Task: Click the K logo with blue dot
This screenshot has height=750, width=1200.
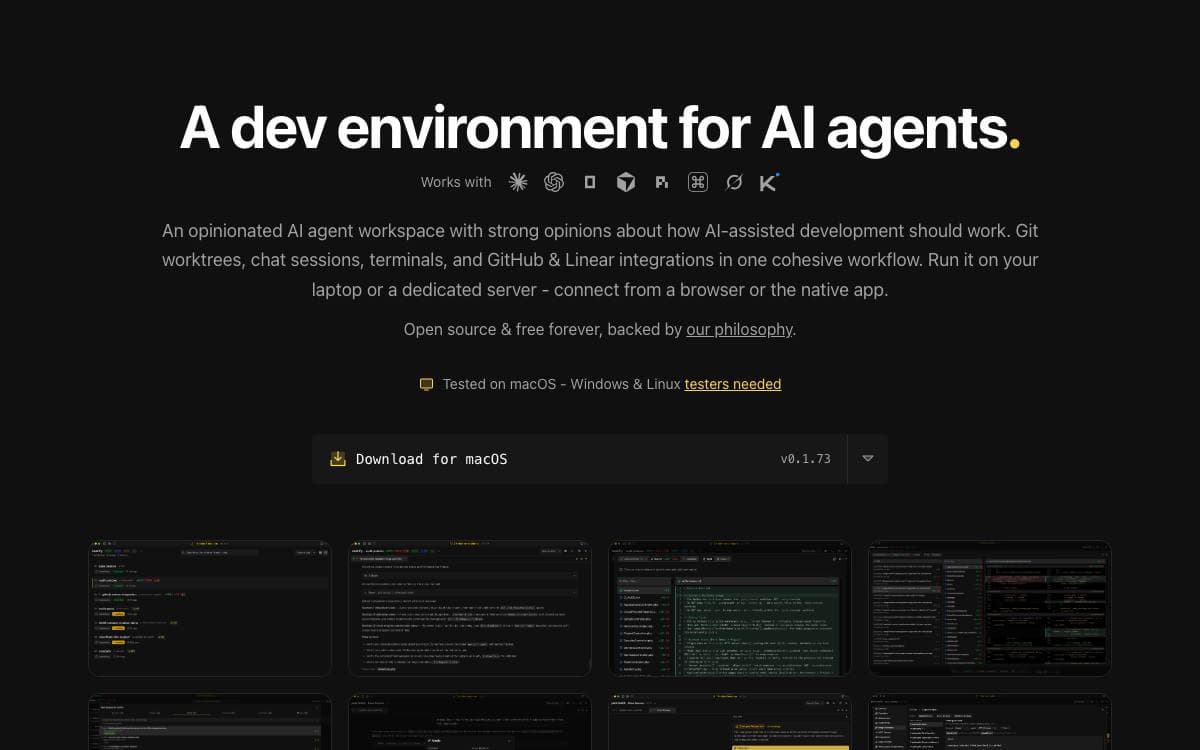Action: coord(769,182)
